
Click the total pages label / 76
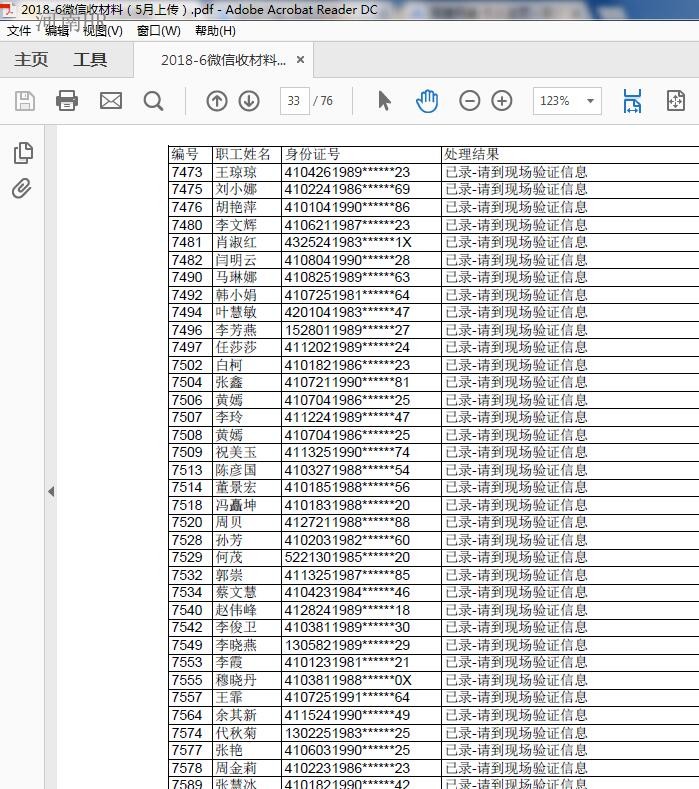pos(323,101)
